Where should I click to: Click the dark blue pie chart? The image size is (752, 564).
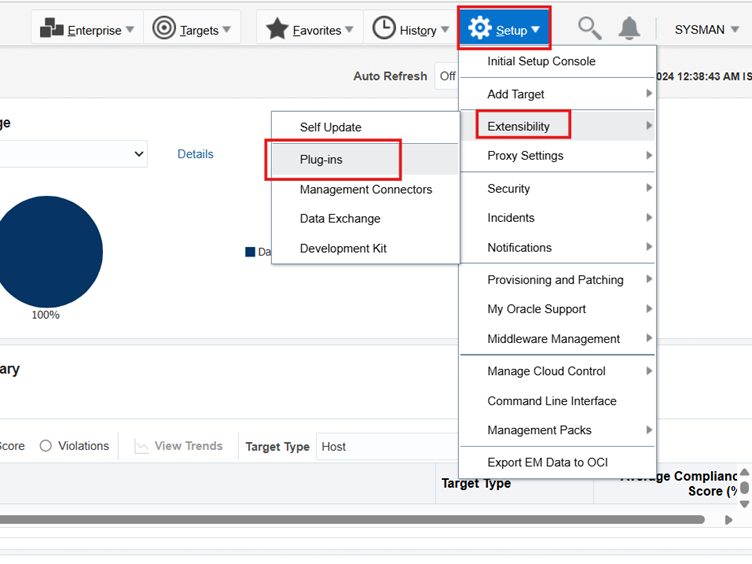pos(50,252)
